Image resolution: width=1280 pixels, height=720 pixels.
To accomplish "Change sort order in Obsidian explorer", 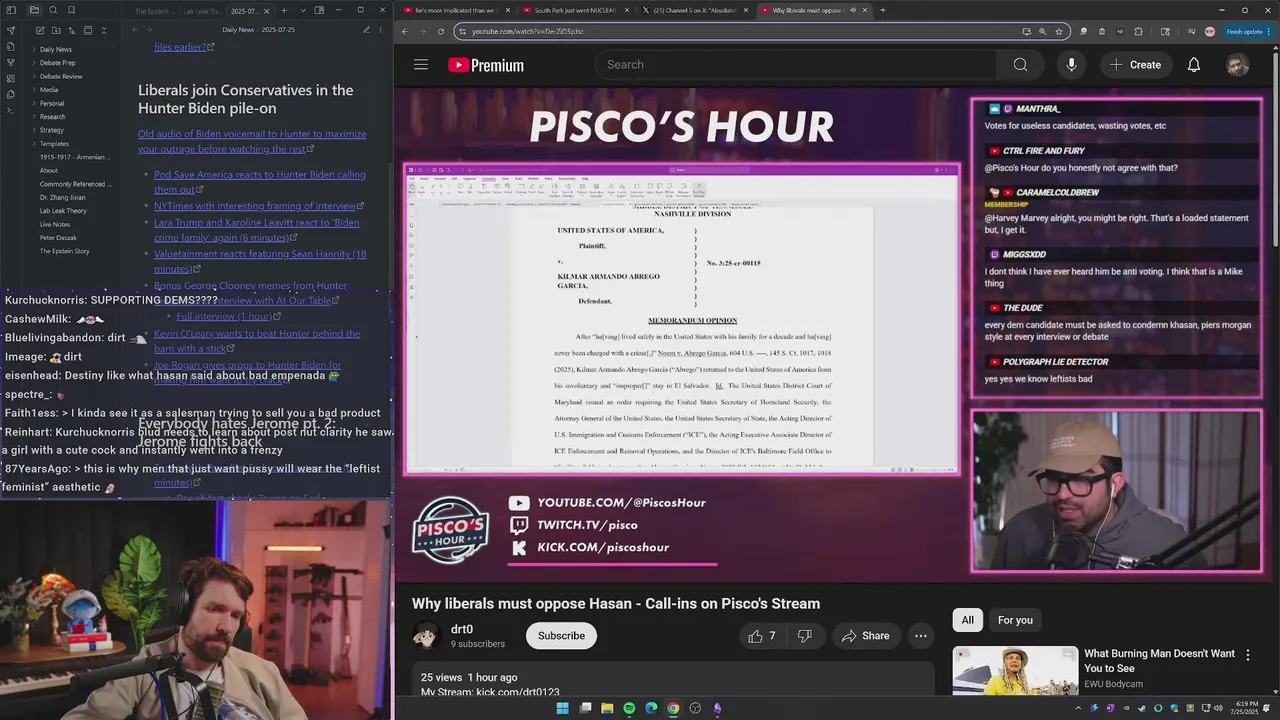I will (x=70, y=30).
